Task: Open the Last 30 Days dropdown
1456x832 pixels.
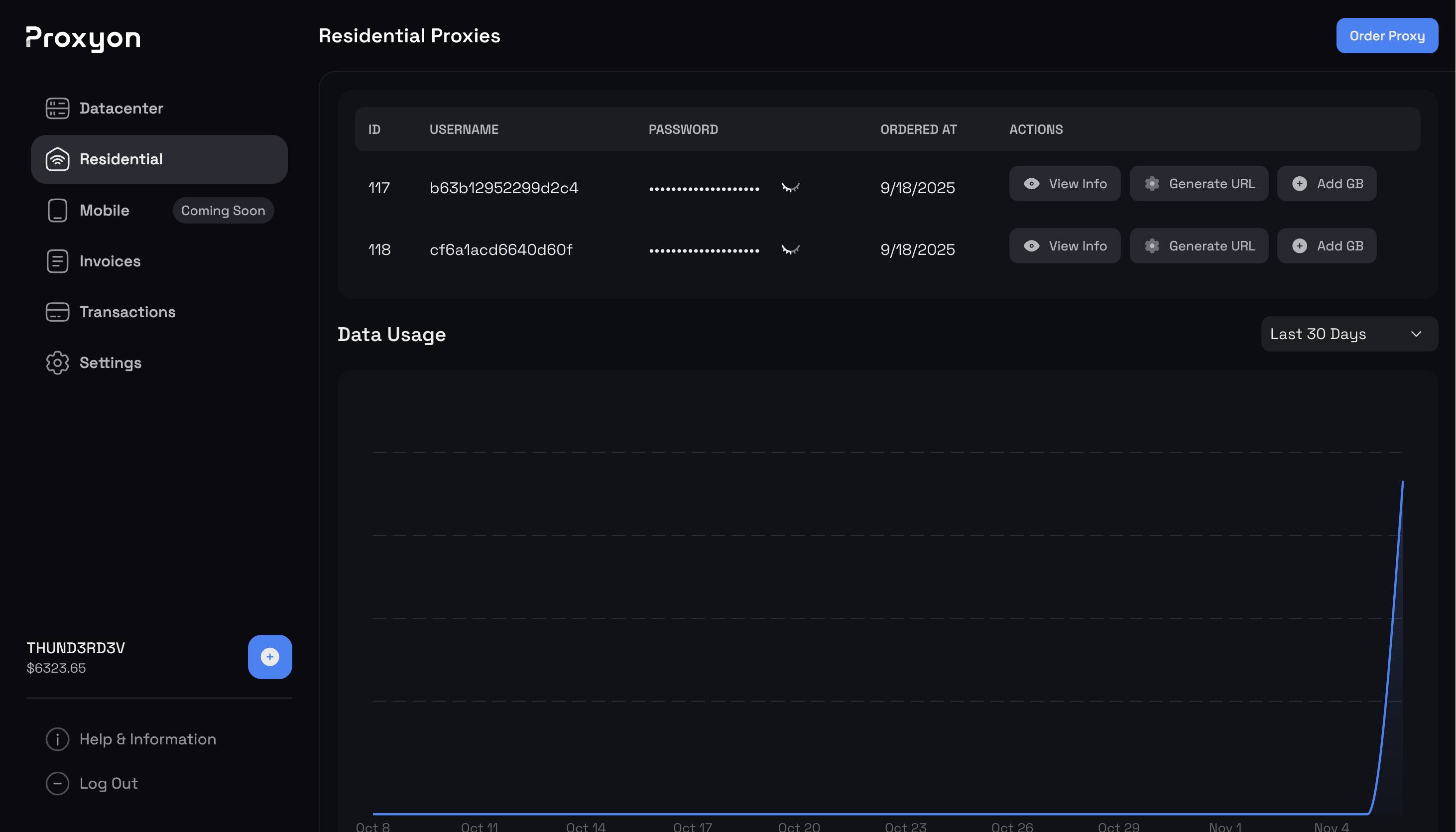Action: tap(1348, 334)
